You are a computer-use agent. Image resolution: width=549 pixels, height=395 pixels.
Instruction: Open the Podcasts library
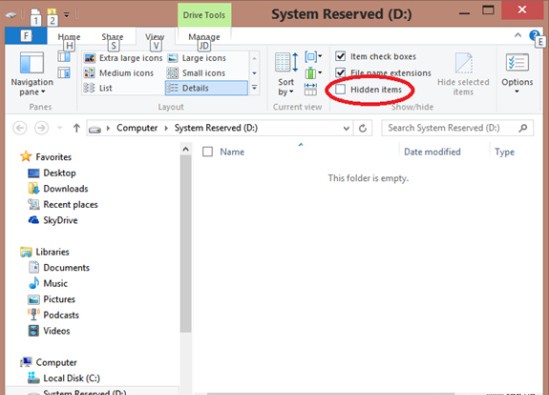(x=53, y=315)
